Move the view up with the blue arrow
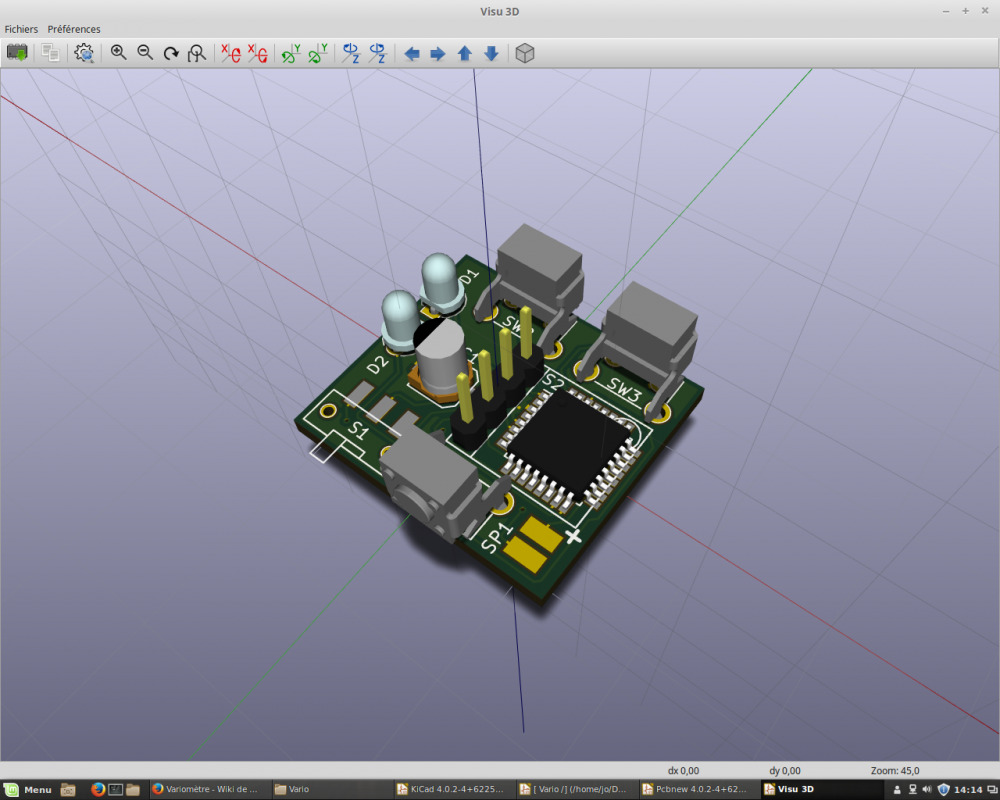Viewport: 1000px width, 800px height. (464, 54)
